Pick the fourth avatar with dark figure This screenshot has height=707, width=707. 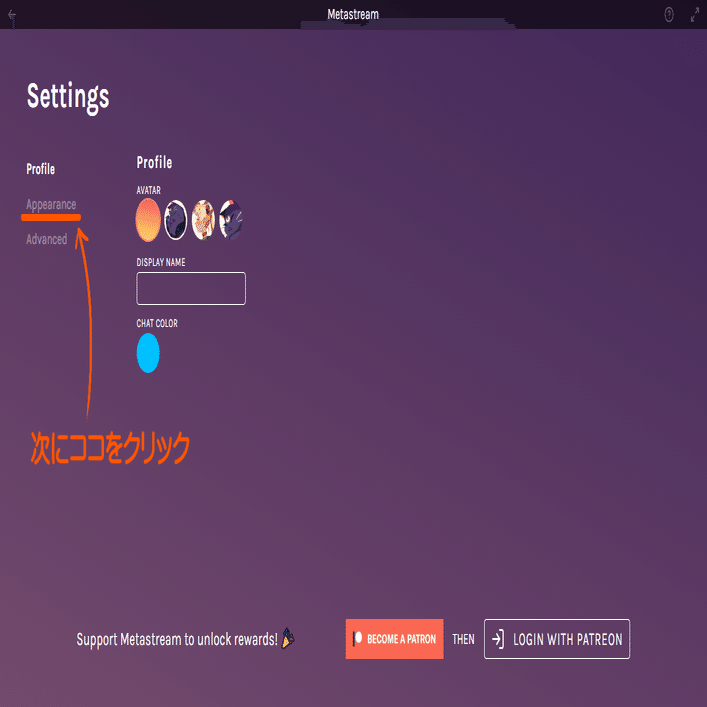(231, 220)
